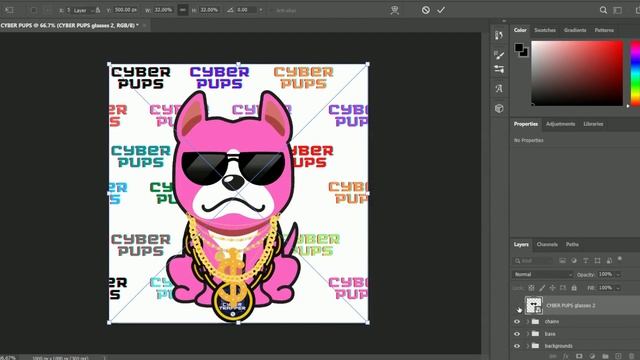Open the Normal blend mode dropdown

coord(543,274)
